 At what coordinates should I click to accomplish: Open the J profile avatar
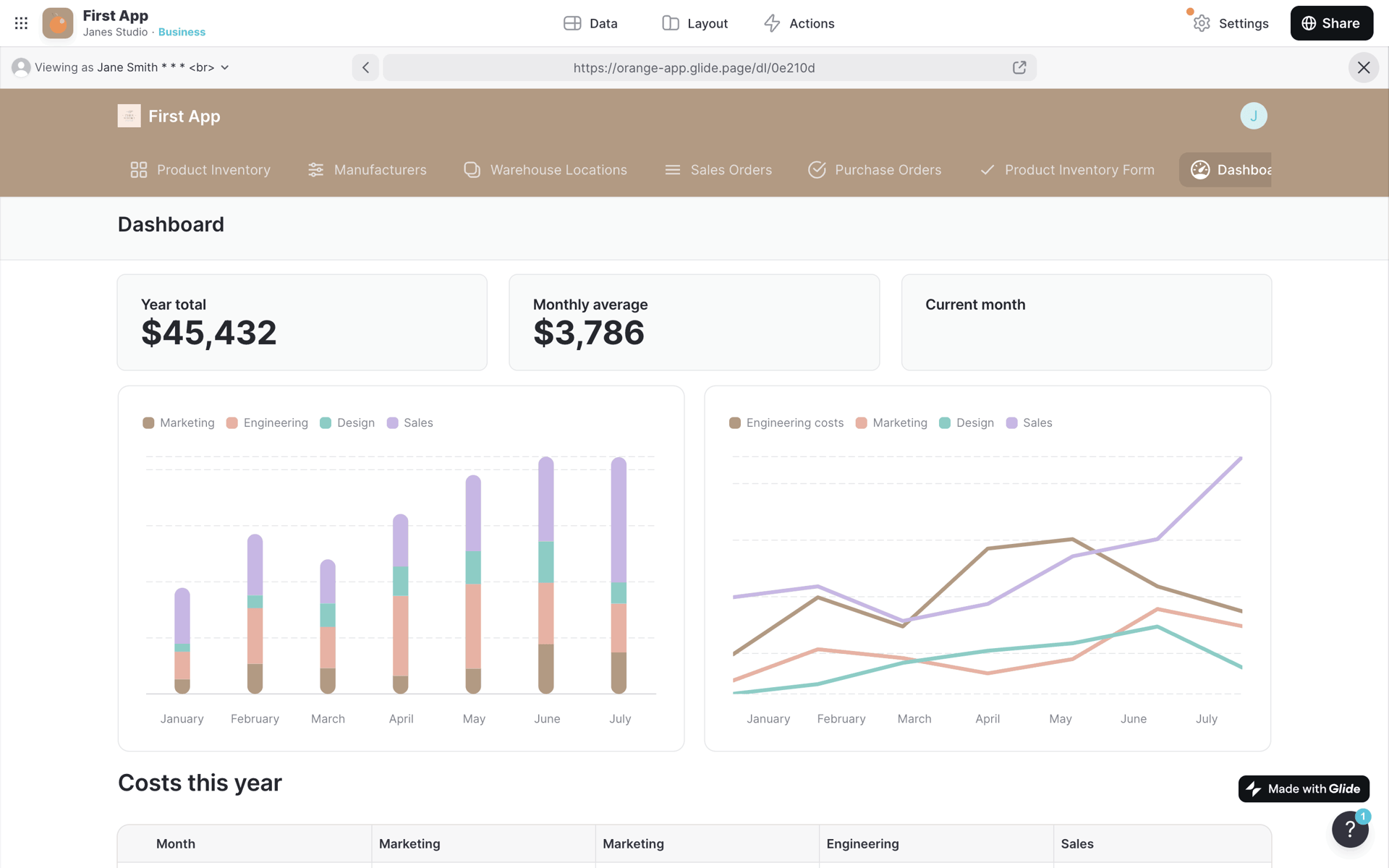pos(1254,116)
